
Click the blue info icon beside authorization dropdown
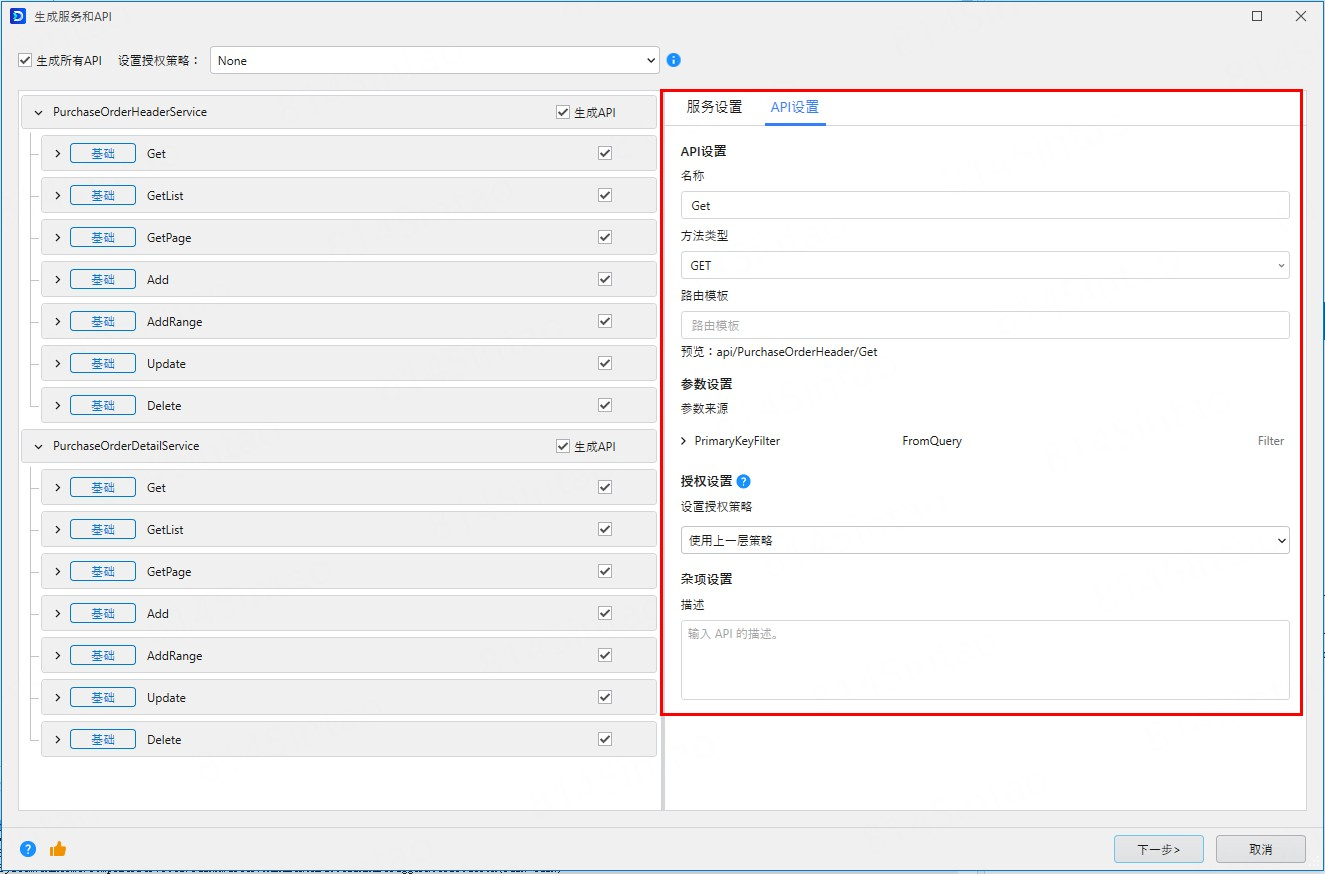(x=674, y=60)
